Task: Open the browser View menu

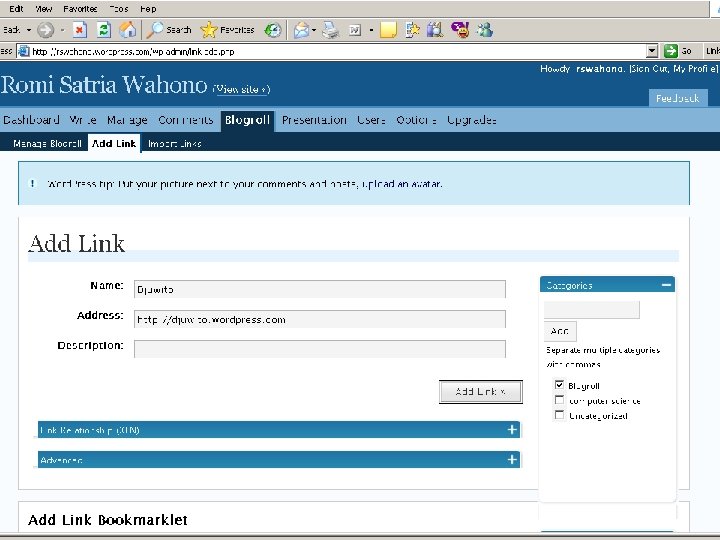Action: (44, 9)
